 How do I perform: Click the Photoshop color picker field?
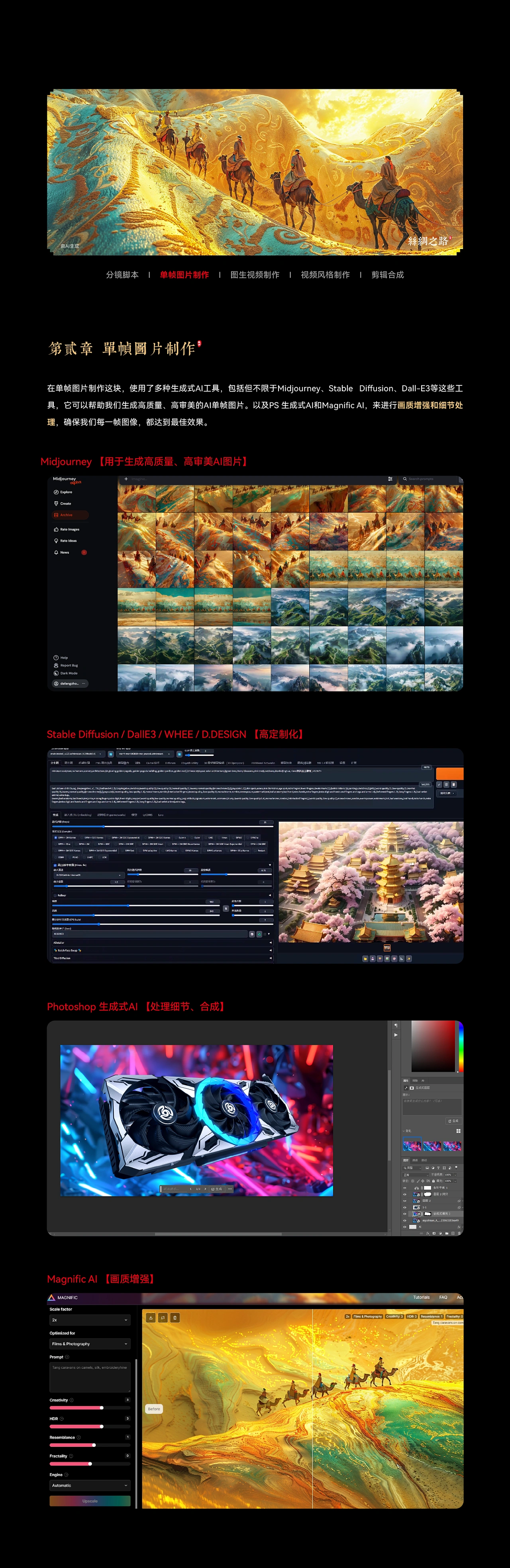coord(433,1047)
